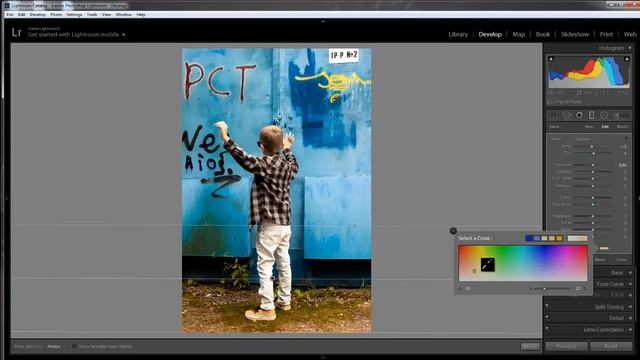Open the Photo menu
Viewport: 640px width, 360px height.
tap(56, 15)
